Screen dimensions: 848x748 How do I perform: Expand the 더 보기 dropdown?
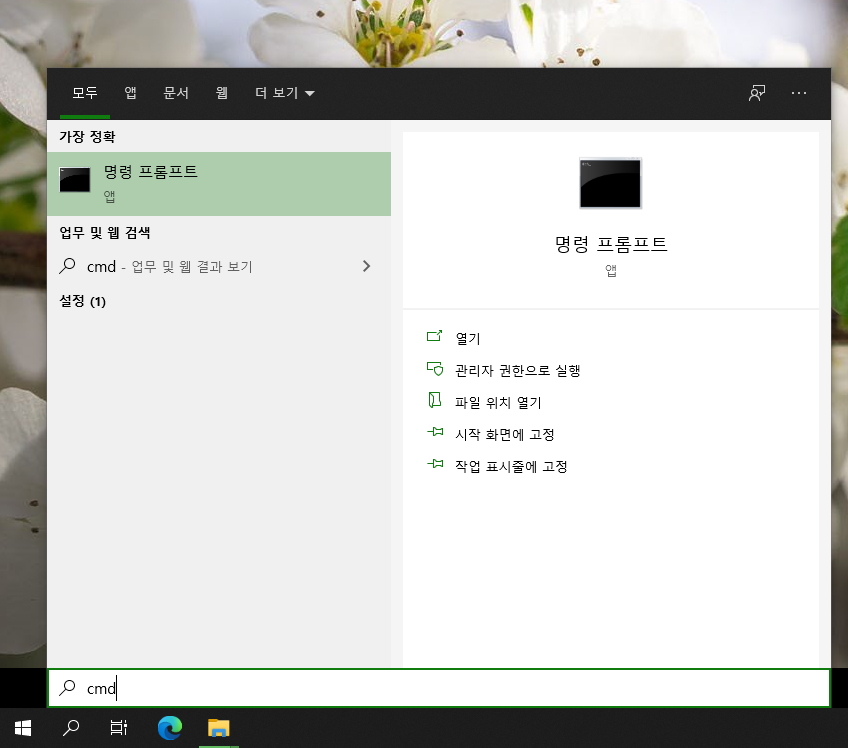point(284,93)
